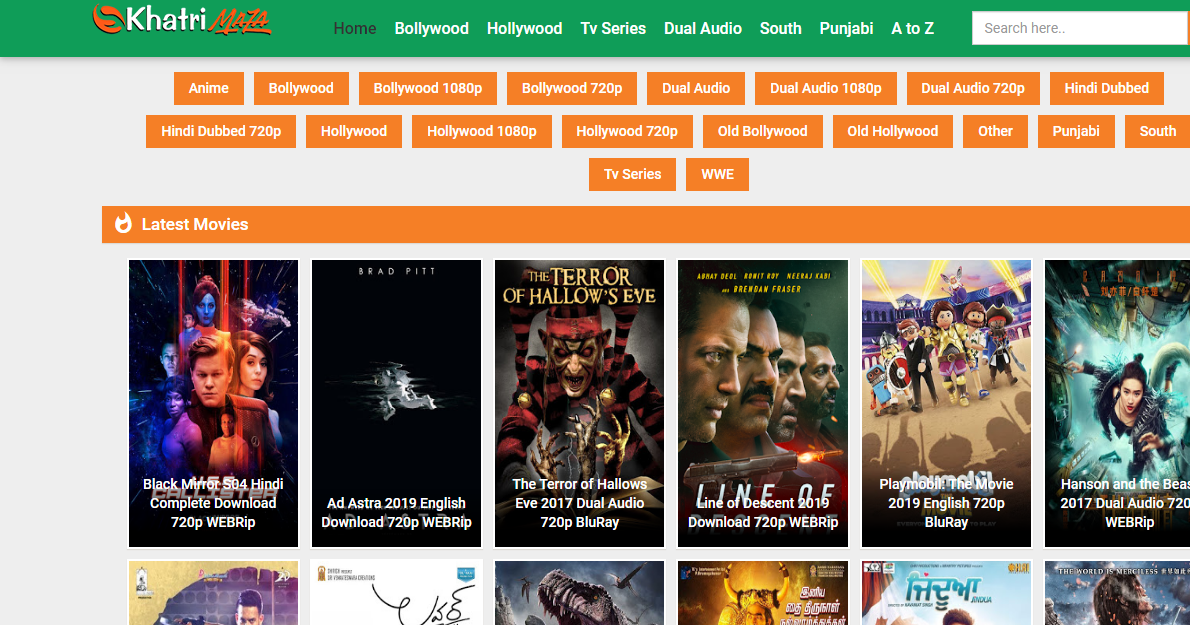Image resolution: width=1190 pixels, height=625 pixels.
Task: Open the Tamil-text yellow poster in second row
Action: (763, 593)
